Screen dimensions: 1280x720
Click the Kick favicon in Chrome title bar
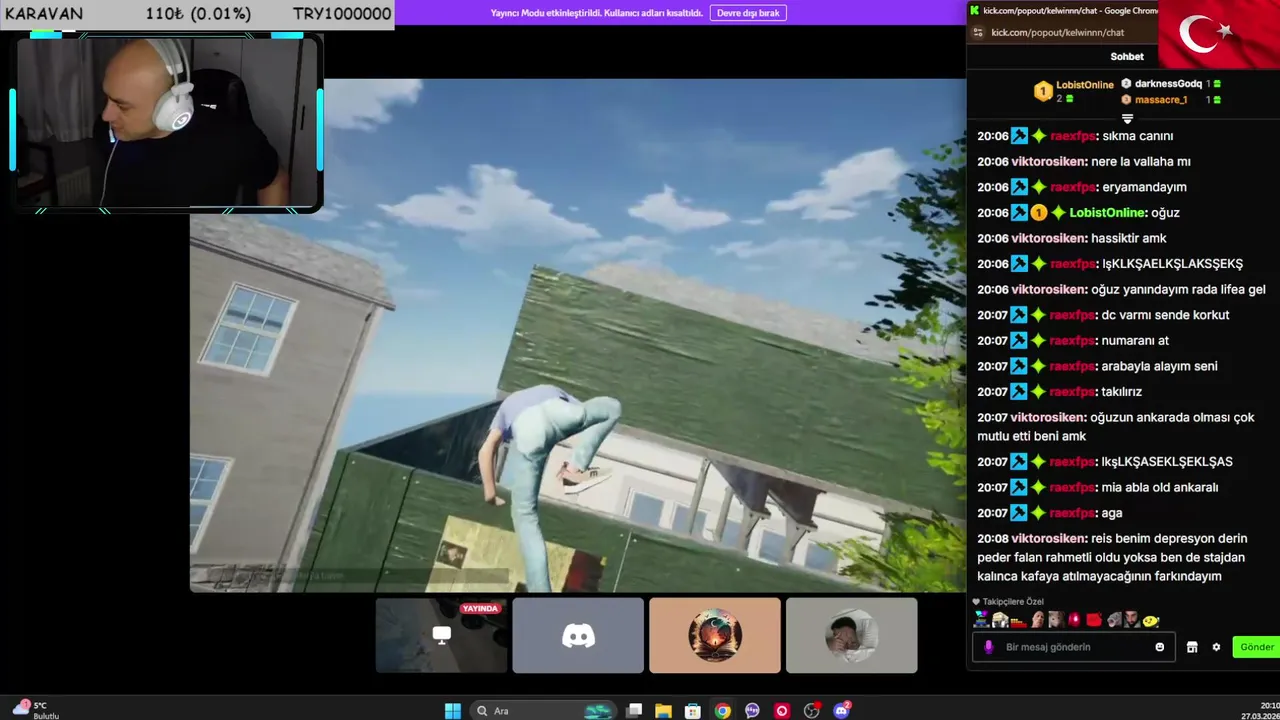pos(975,10)
